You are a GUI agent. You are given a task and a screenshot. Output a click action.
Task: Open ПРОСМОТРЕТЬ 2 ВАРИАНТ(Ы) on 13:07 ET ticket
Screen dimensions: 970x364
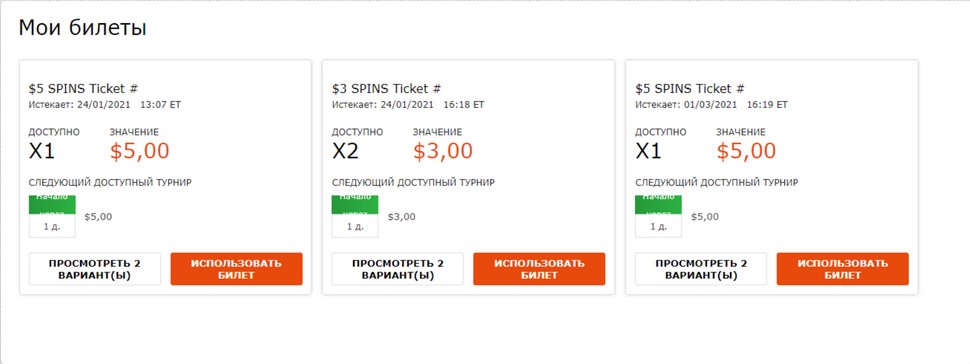(x=95, y=269)
